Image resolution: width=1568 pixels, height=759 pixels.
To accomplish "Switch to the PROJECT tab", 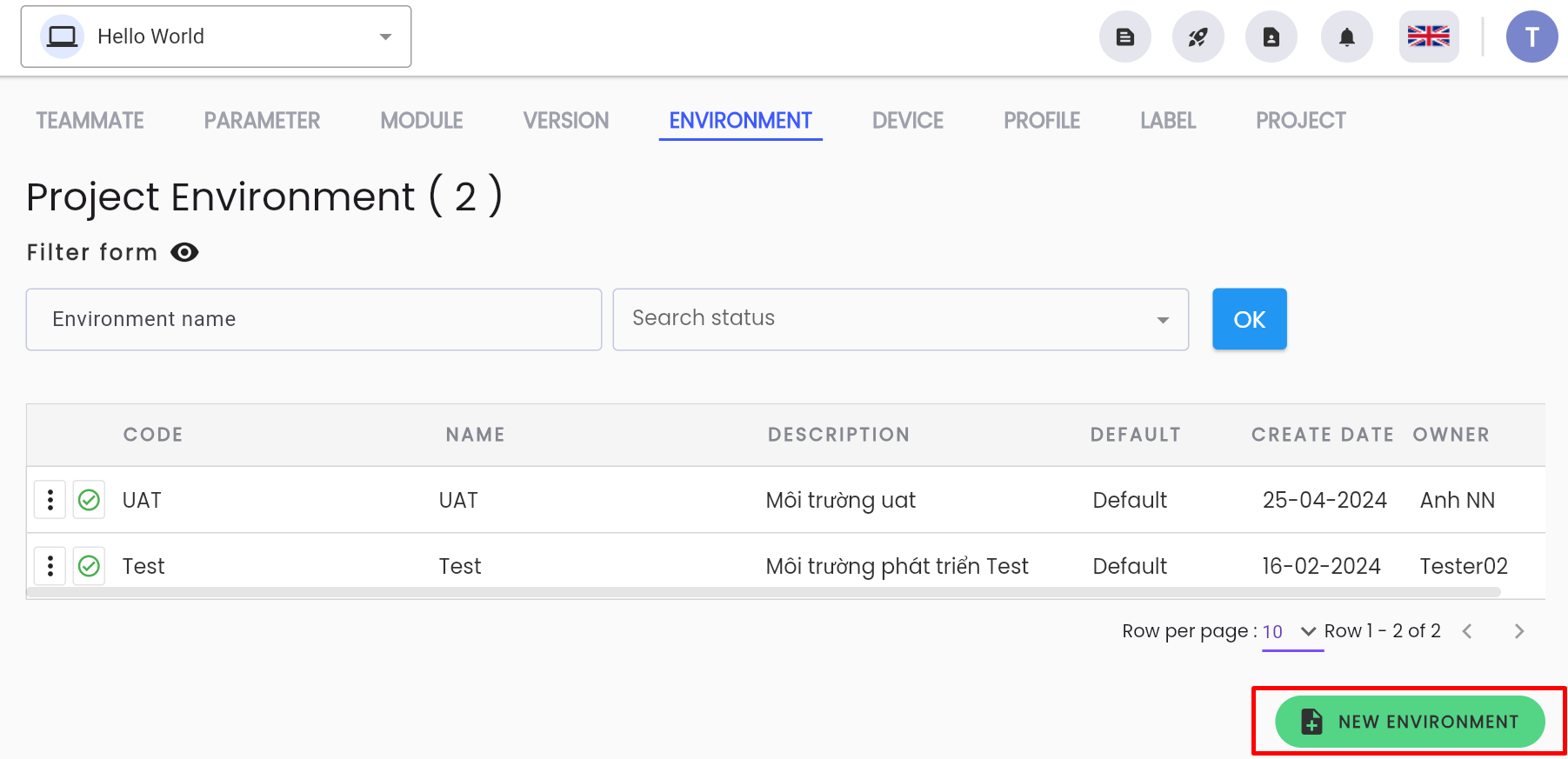I will (1301, 121).
